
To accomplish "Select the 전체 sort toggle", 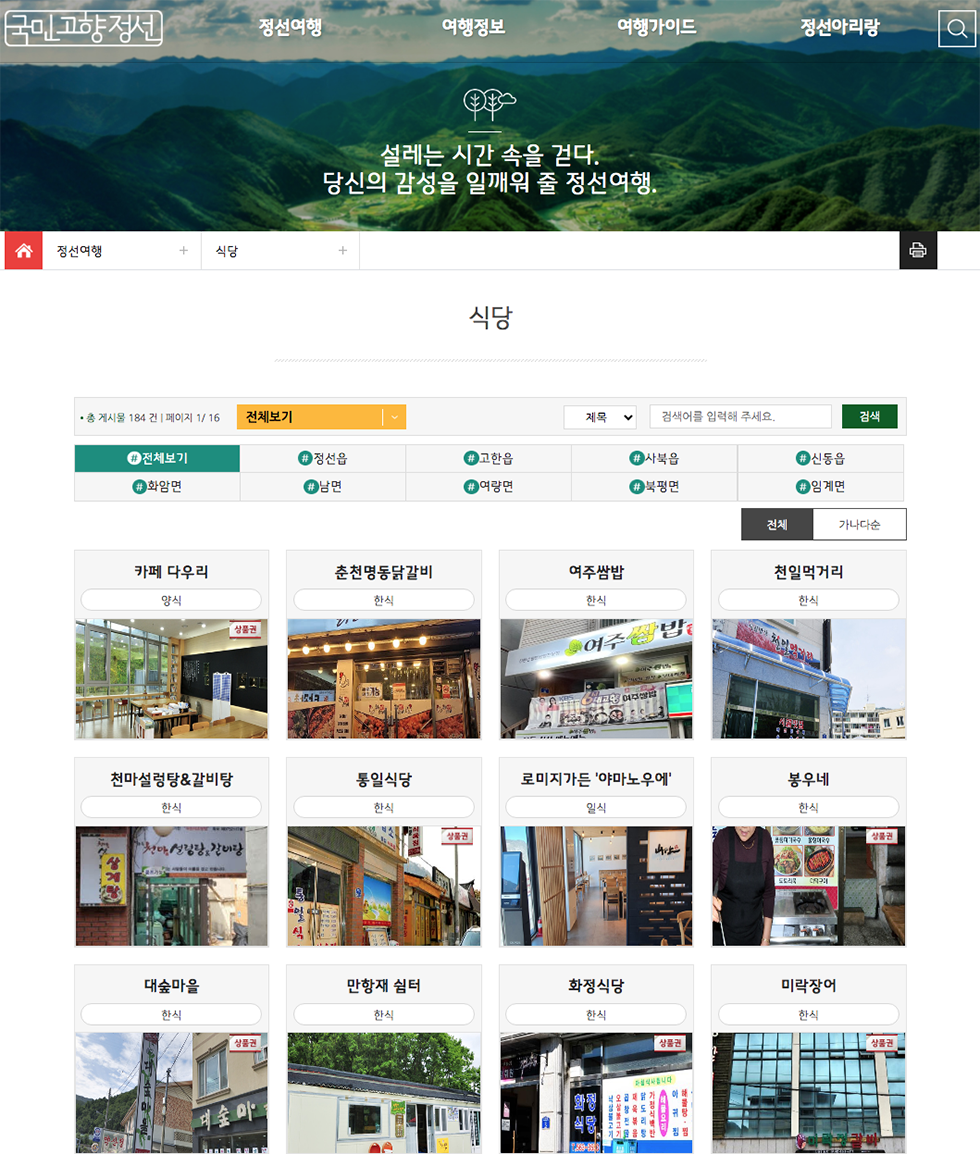I will [x=777, y=524].
